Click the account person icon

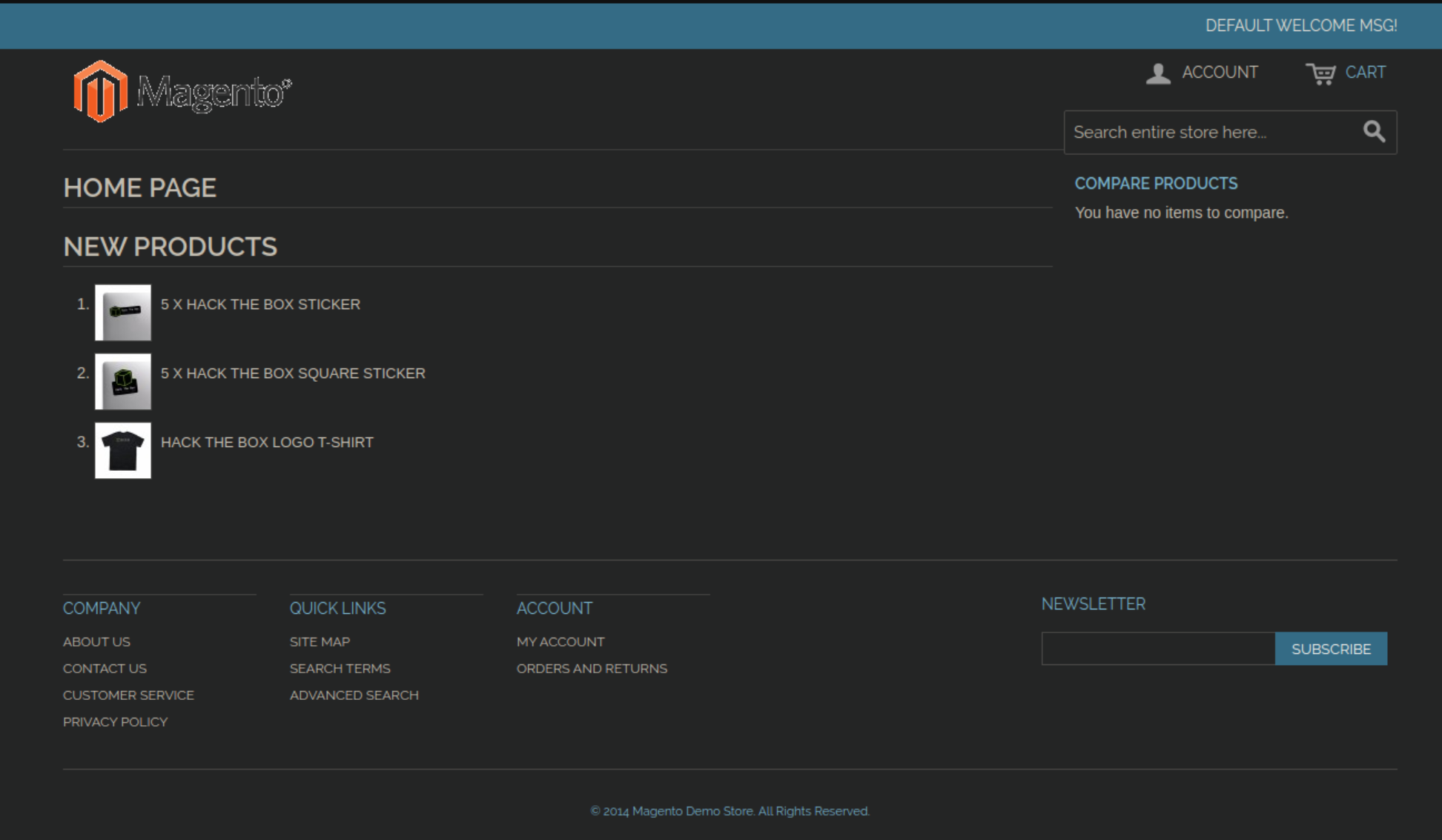pyautogui.click(x=1158, y=73)
